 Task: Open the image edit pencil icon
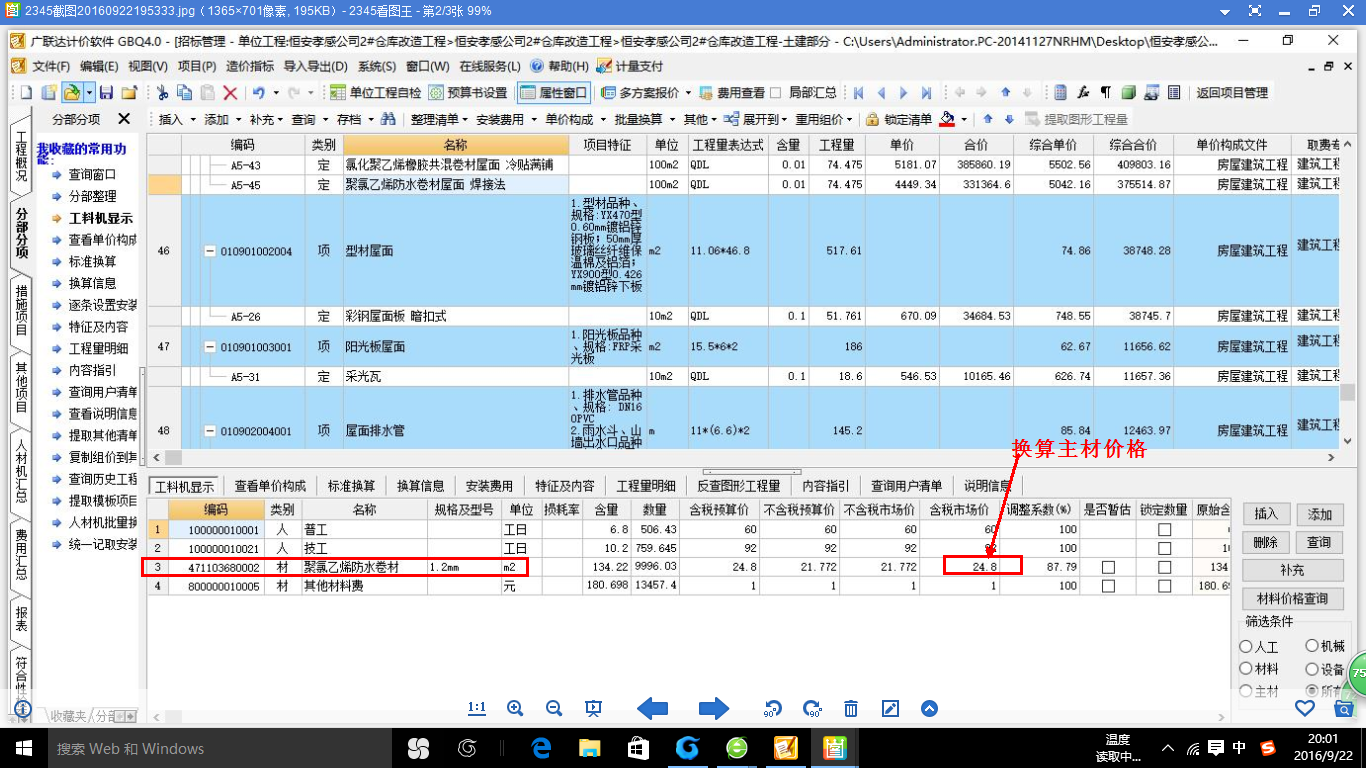pyautogui.click(x=890, y=708)
